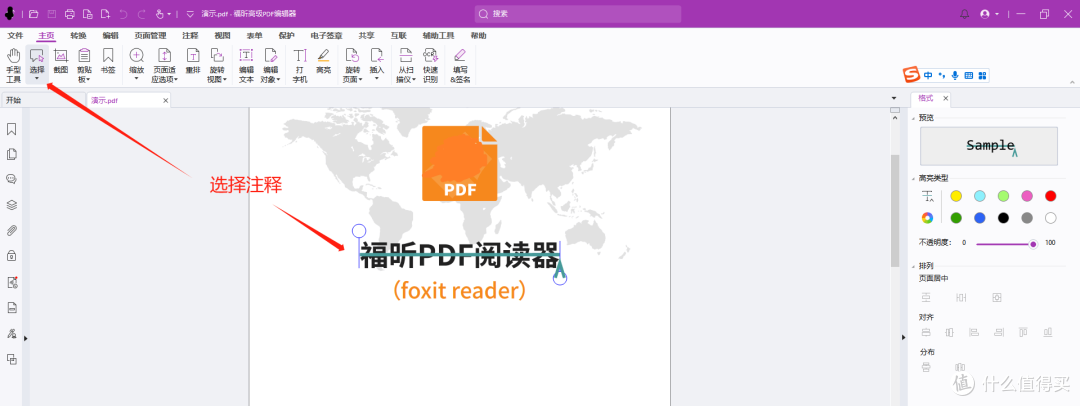Open 填写&签名 fill and sign
This screenshot has width=1080, height=406.
pos(460,65)
